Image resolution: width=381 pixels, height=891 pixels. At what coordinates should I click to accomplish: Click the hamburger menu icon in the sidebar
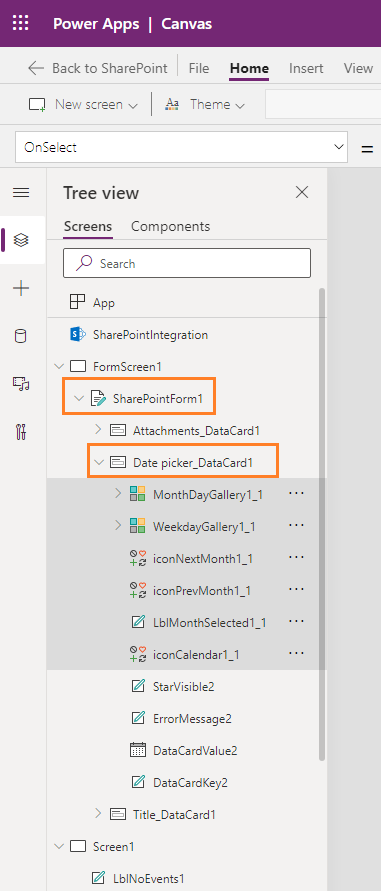pyautogui.click(x=21, y=193)
